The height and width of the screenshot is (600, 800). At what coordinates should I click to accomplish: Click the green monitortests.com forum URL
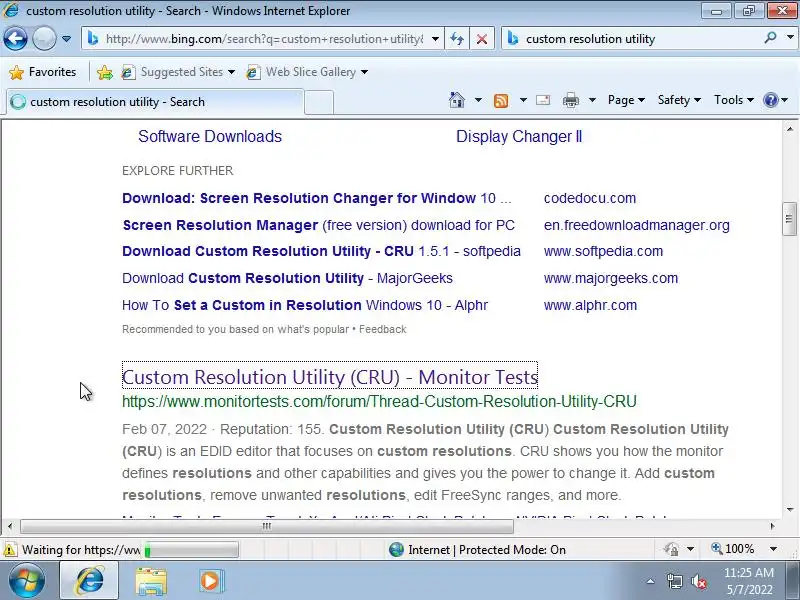[379, 402]
